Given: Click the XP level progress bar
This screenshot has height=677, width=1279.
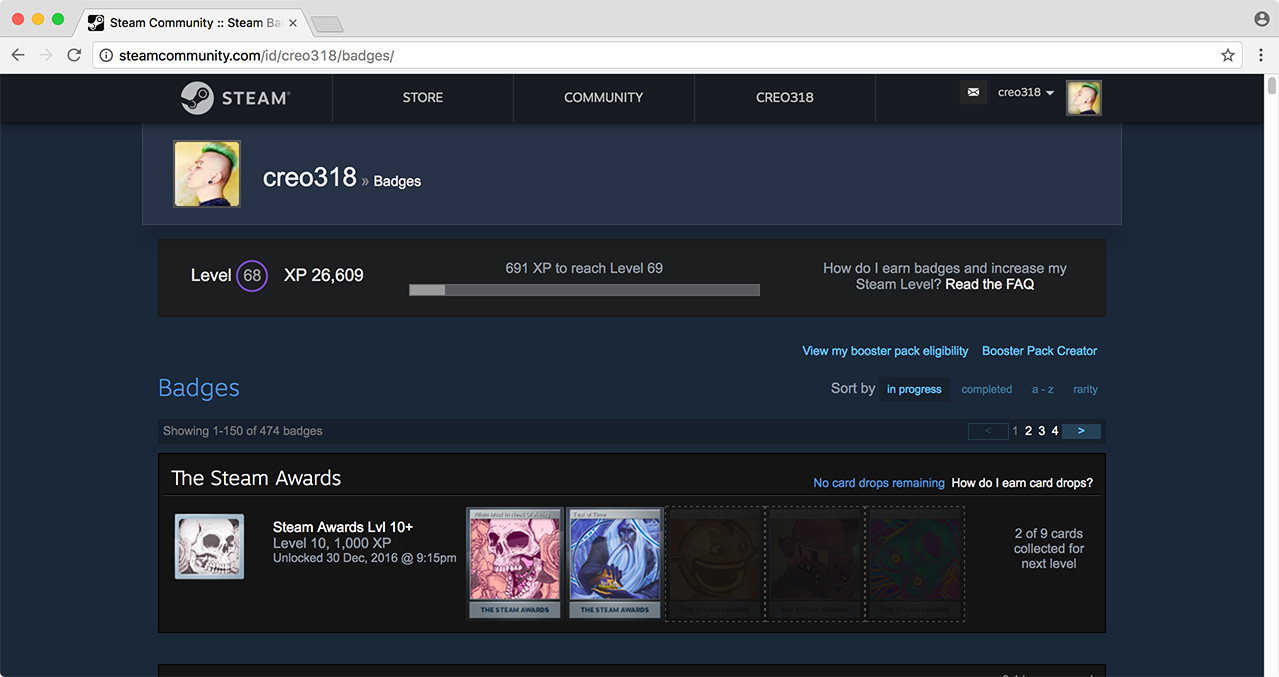Looking at the screenshot, I should click(x=584, y=290).
